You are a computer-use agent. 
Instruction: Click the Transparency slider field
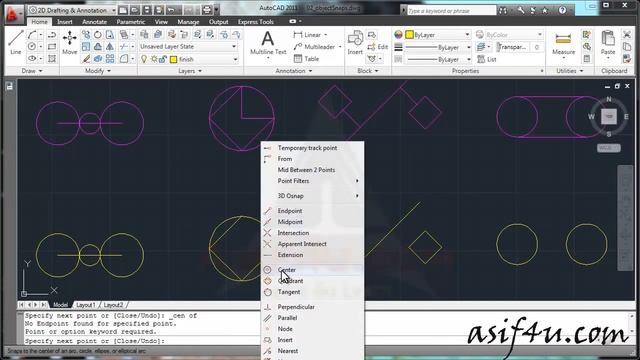pyautogui.click(x=519, y=47)
